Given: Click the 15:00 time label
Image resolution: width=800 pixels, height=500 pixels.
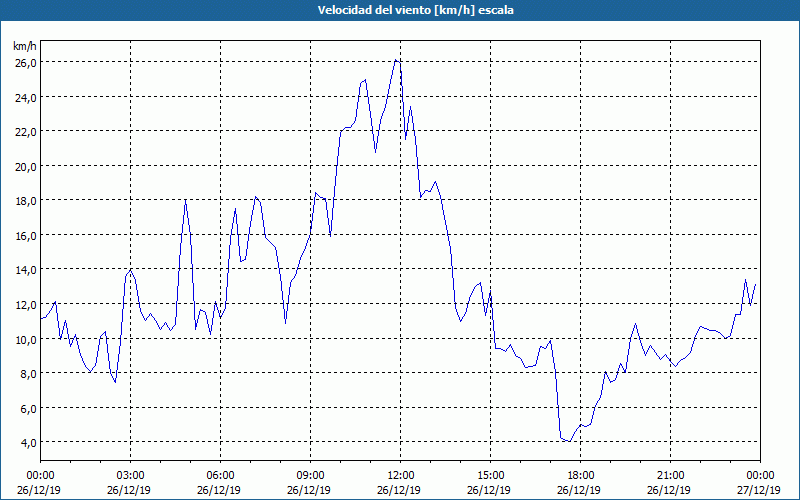Looking at the screenshot, I should [490, 476].
